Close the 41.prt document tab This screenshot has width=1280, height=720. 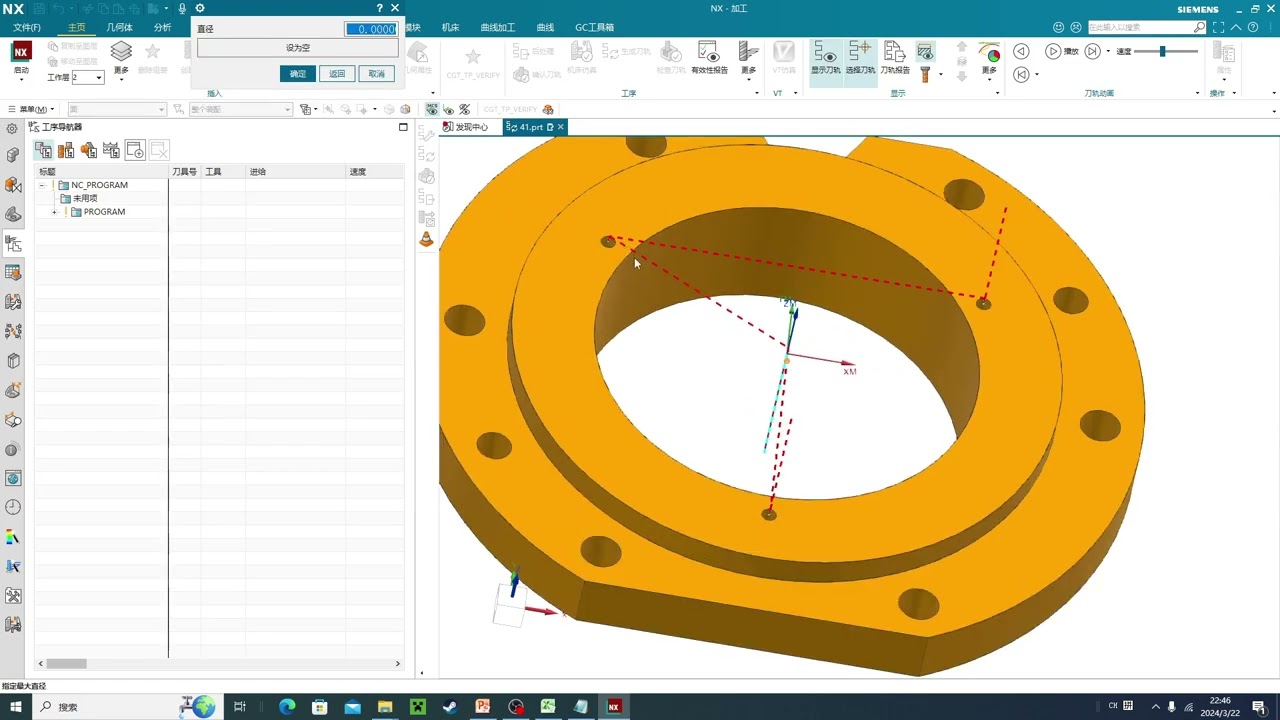click(561, 127)
